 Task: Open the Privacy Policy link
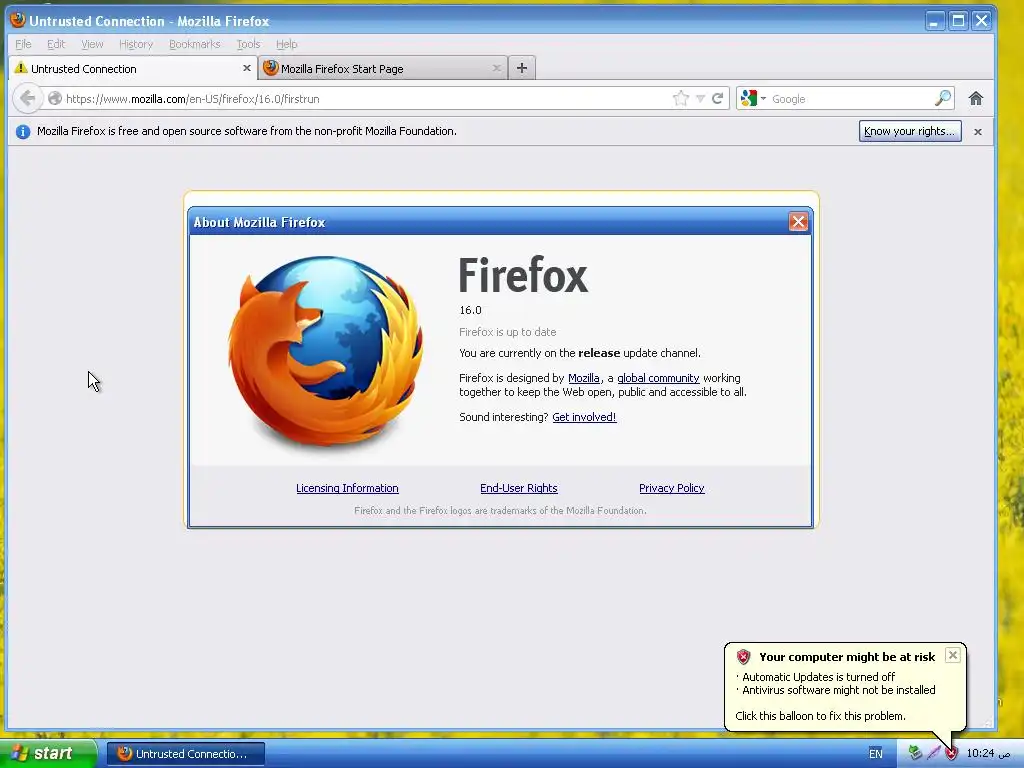tap(671, 488)
